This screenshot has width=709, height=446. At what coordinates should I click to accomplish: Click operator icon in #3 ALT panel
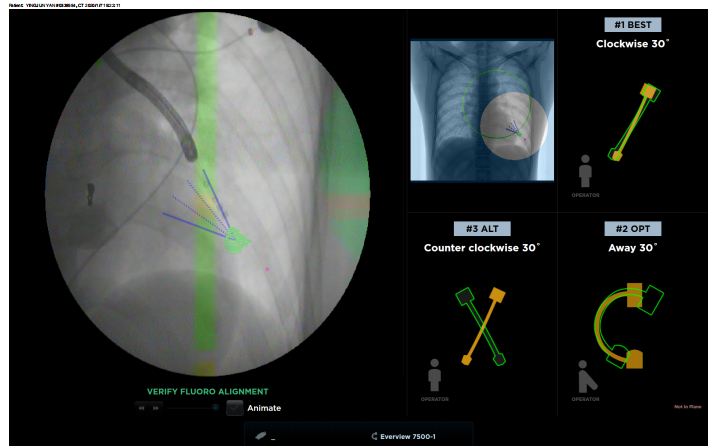coord(434,375)
